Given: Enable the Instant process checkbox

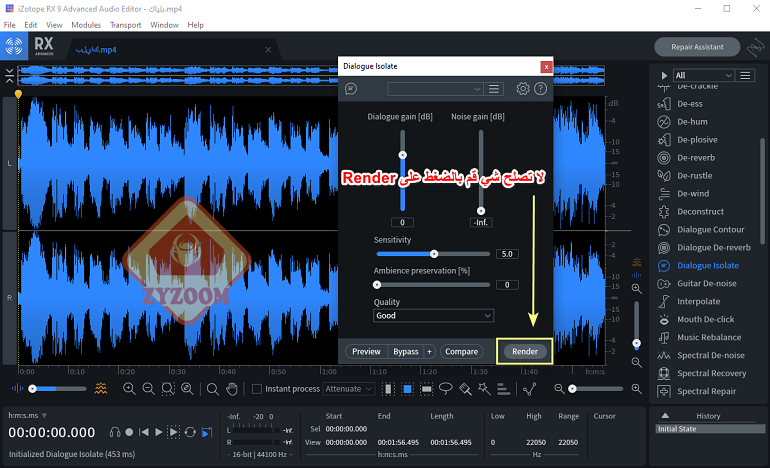Looking at the screenshot, I should pos(257,389).
